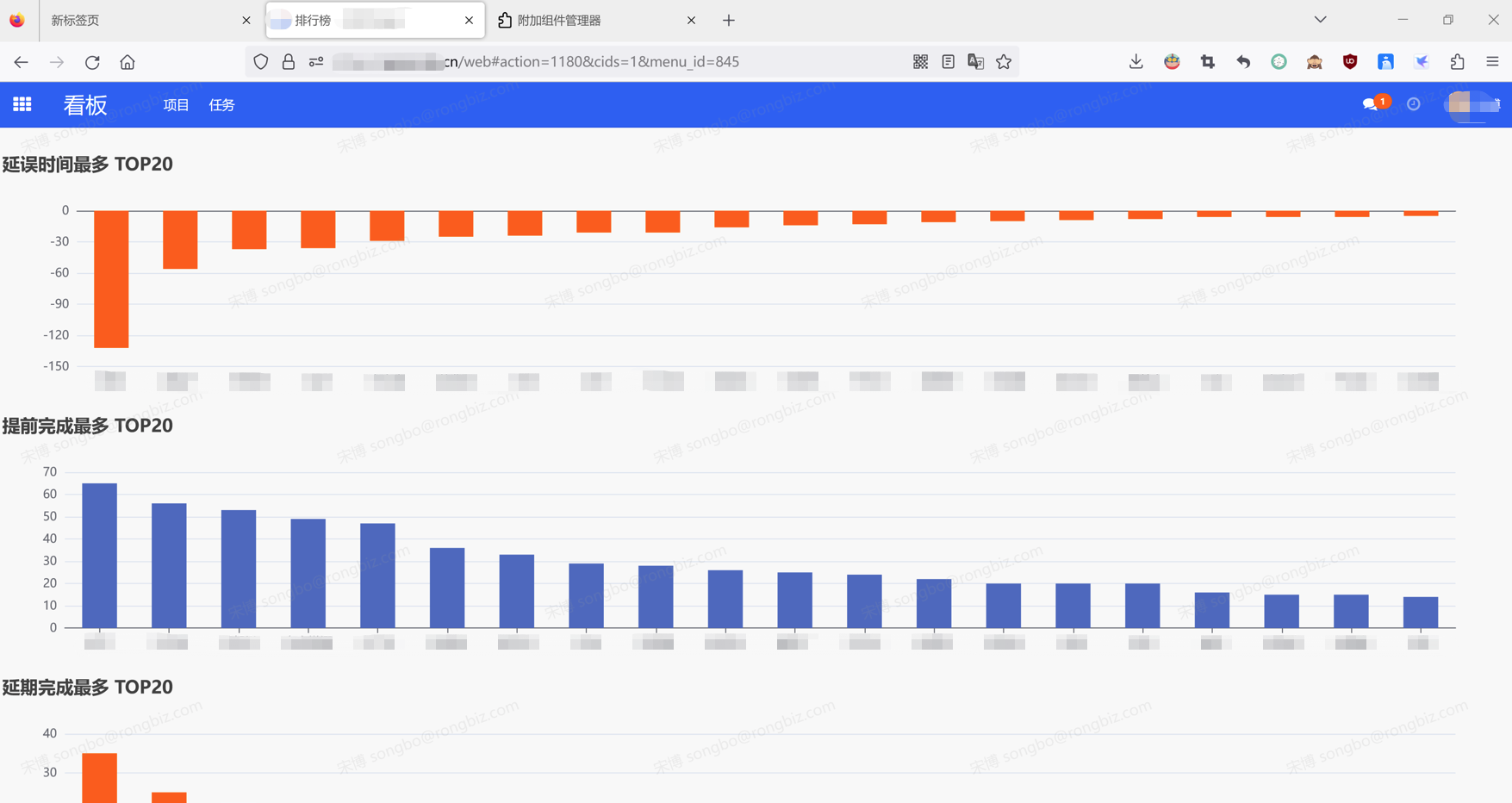This screenshot has width=1512, height=803.
Task: Open the screenshot crop extension
Action: pyautogui.click(x=1208, y=62)
